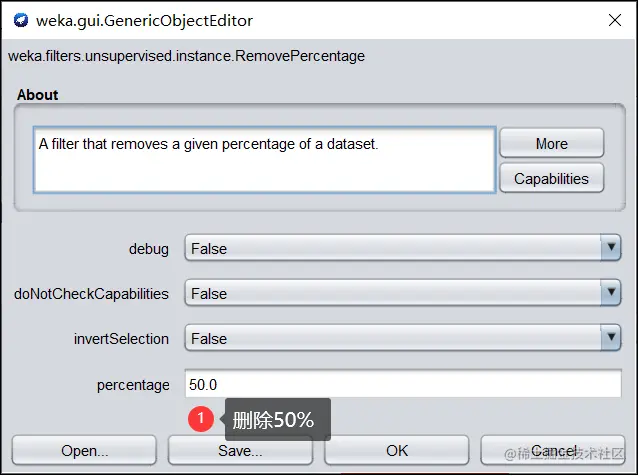The image size is (639, 476).
Task: Click the doNotCheckCapabilities label
Action: 91,294
